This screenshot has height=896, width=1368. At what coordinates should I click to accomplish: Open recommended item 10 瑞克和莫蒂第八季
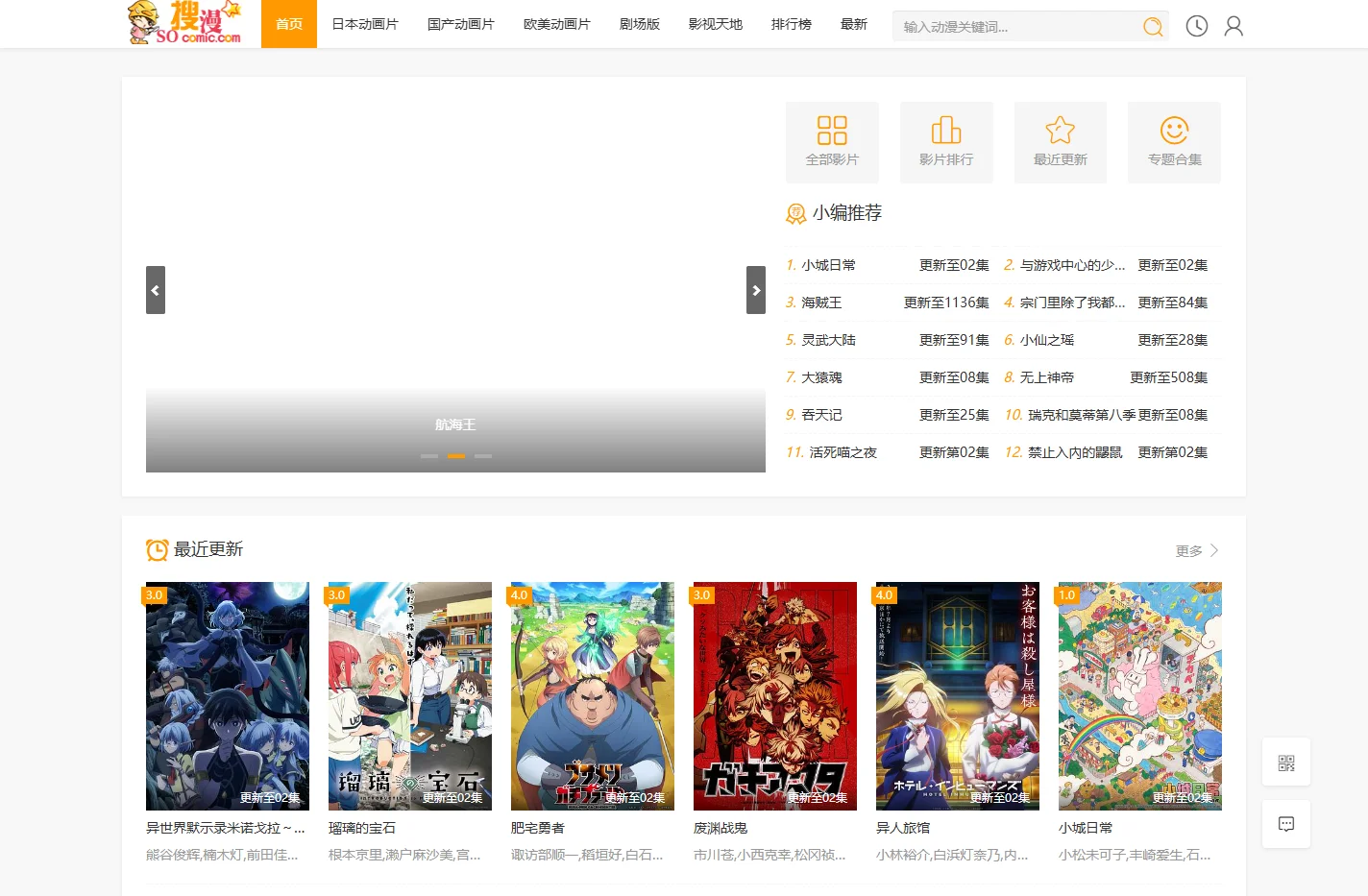point(1082,415)
